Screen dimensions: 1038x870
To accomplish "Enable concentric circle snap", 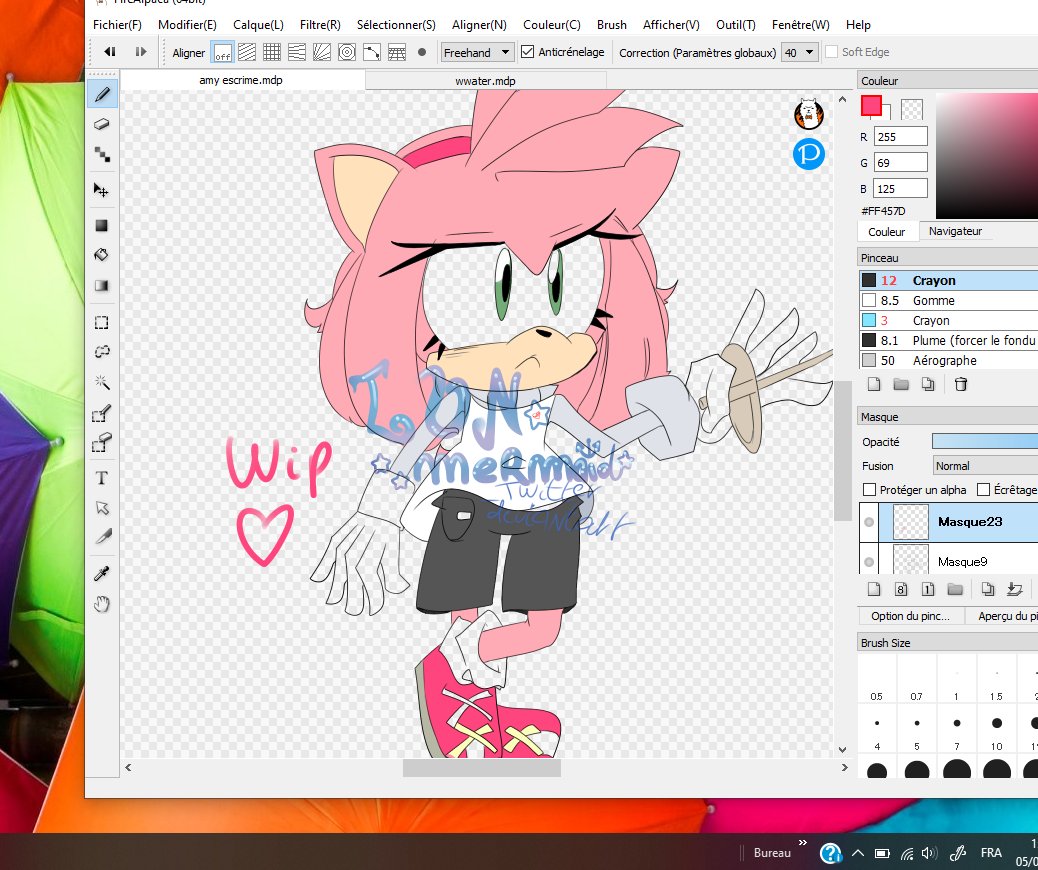I will [347, 52].
